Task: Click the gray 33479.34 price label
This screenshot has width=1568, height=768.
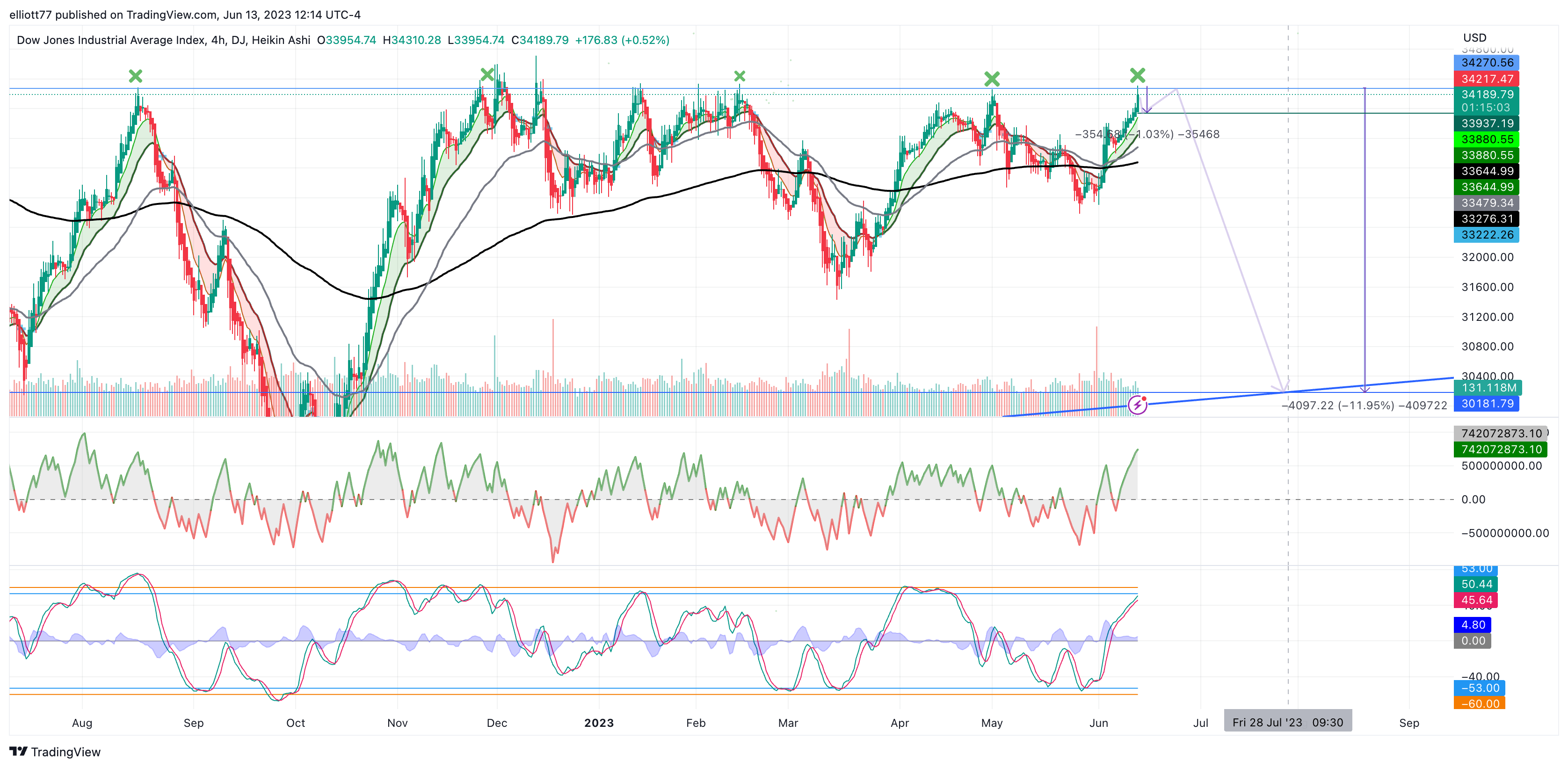Action: click(1487, 203)
